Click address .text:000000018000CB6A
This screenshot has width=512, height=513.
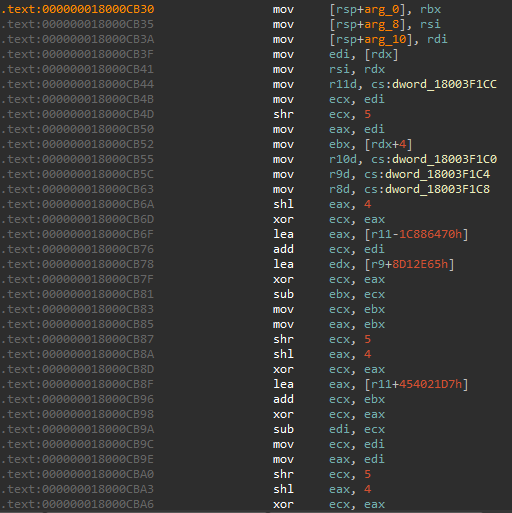77,204
